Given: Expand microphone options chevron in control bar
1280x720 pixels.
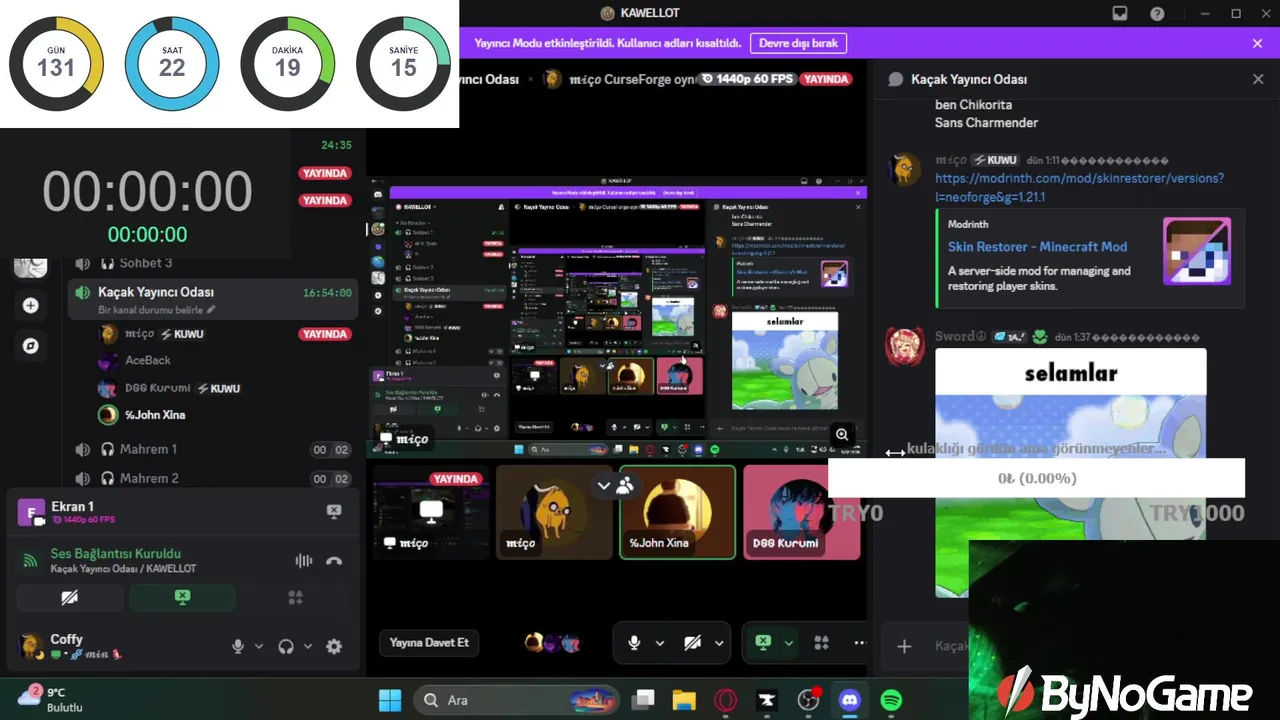Looking at the screenshot, I should point(660,643).
